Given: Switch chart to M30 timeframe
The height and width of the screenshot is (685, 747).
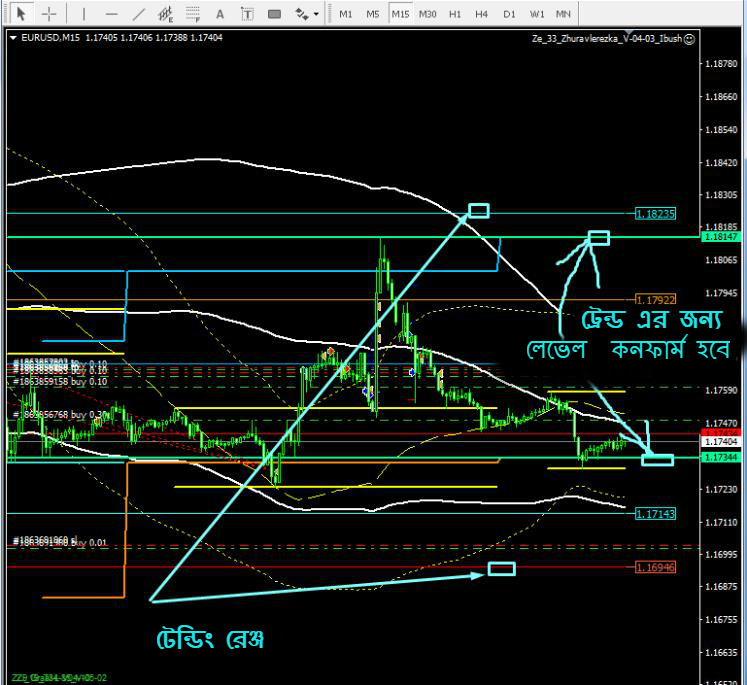Looking at the screenshot, I should coord(427,14).
